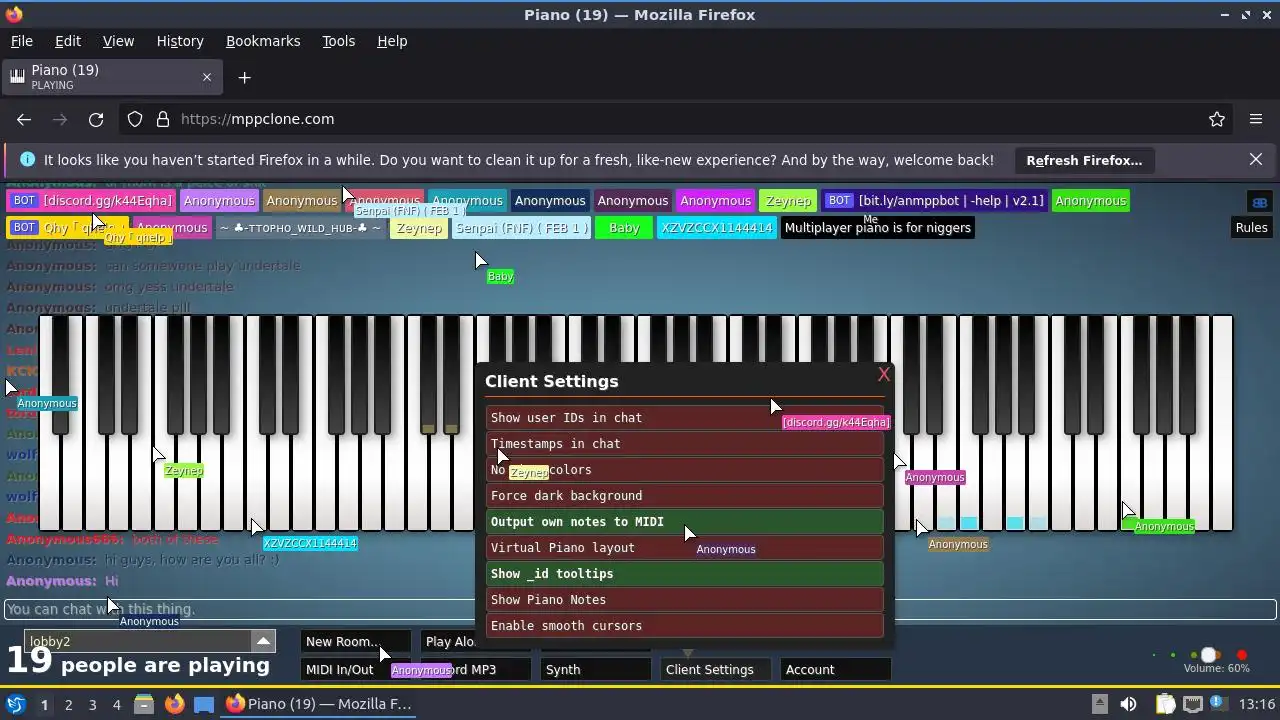The width and height of the screenshot is (1280, 720).
Task: Go back using Firefox back arrow
Action: 24,119
